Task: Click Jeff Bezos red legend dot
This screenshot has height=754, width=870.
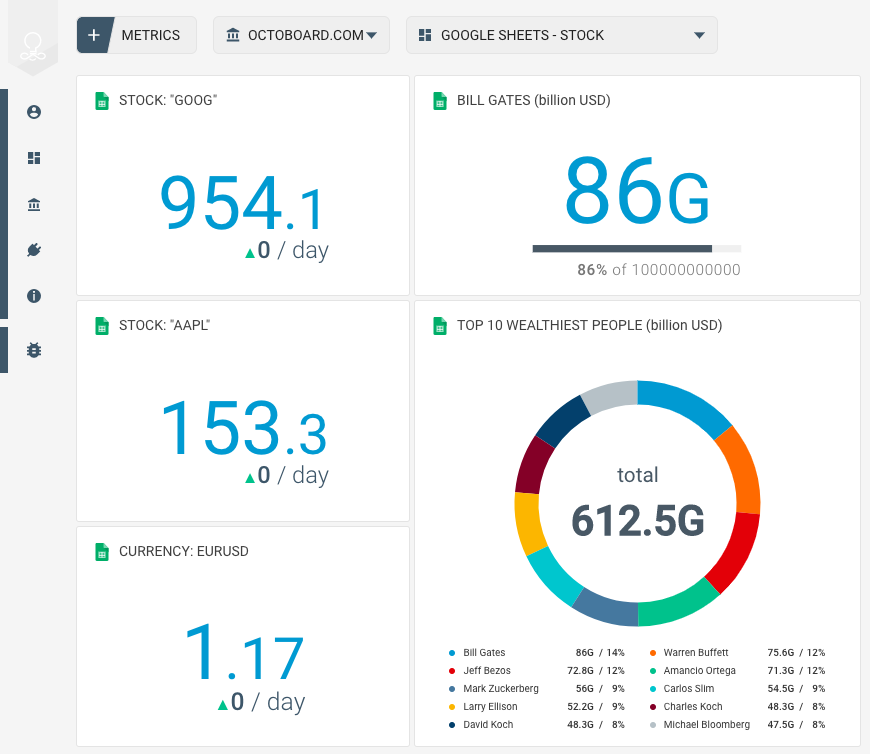Action: 452,671
